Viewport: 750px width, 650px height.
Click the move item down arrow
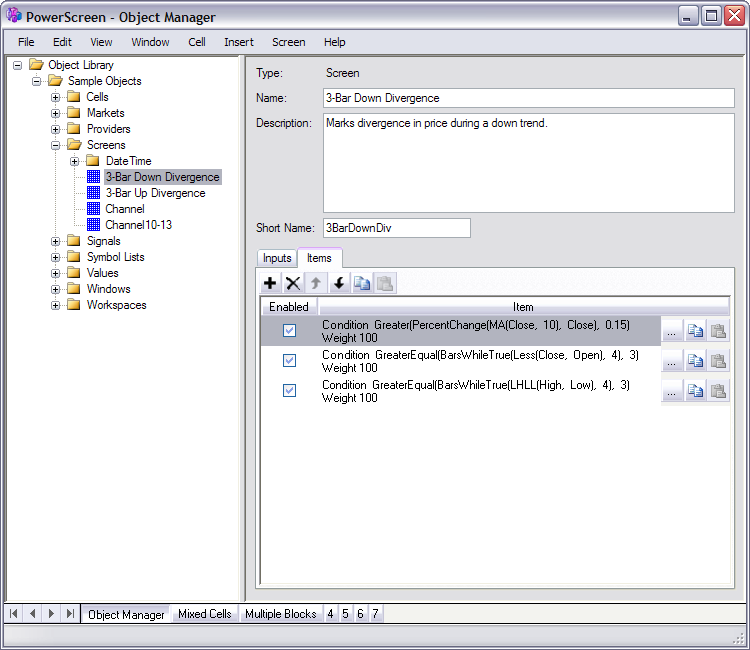339,284
